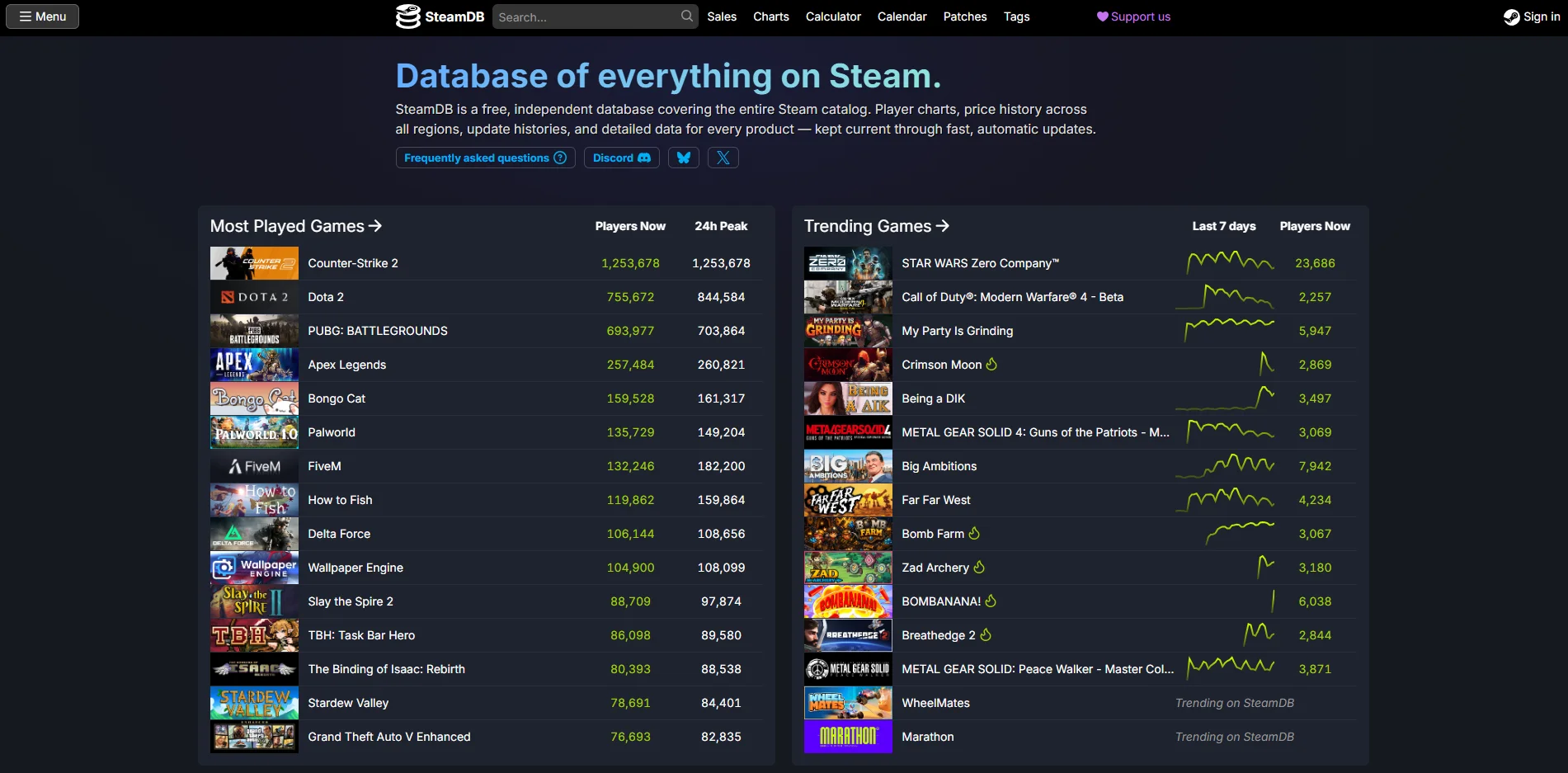The image size is (1568, 773).
Task: Click the flame icon next to BOMBANANA!
Action: click(991, 601)
